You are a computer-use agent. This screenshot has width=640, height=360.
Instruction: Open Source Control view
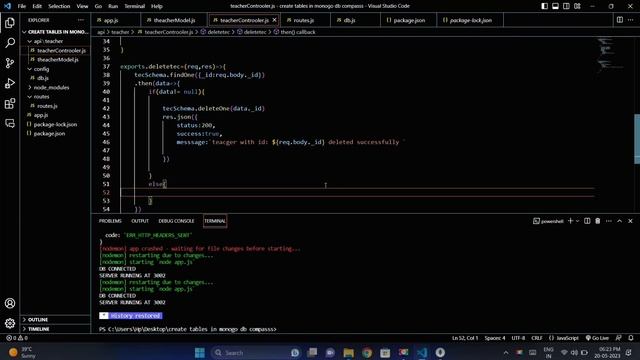[10, 63]
